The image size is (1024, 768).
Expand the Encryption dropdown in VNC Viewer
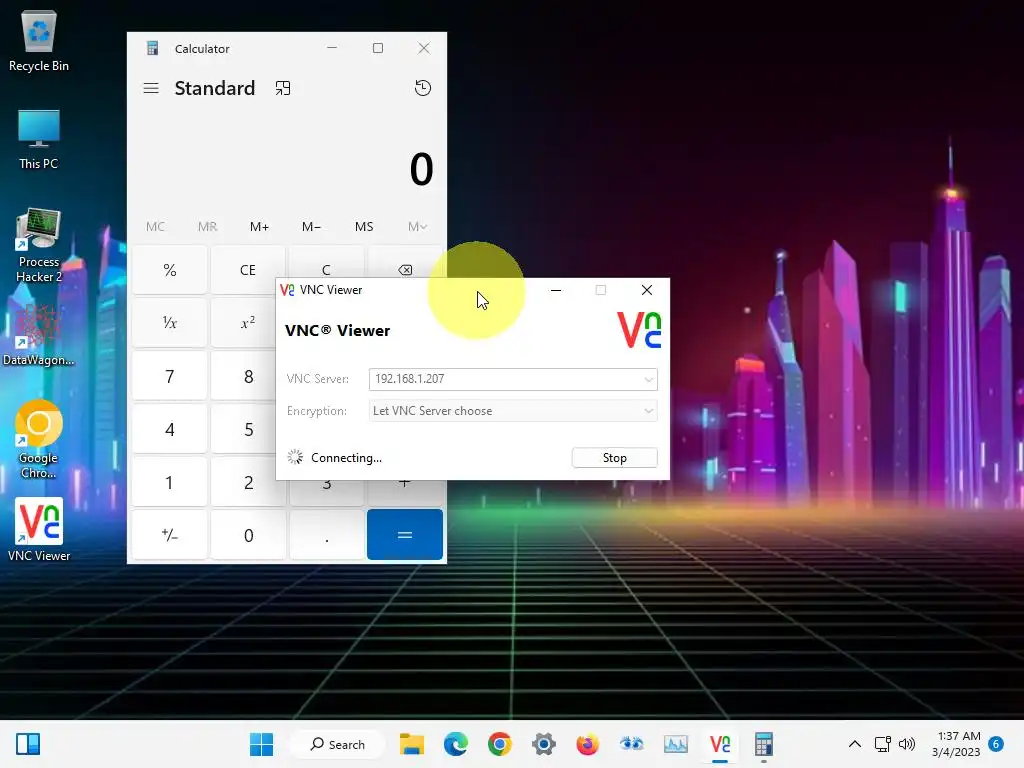pyautogui.click(x=648, y=411)
